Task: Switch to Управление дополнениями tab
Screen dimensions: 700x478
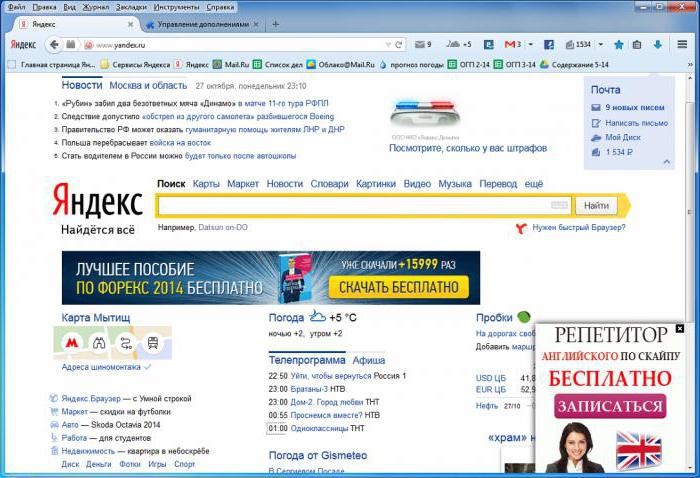Action: [x=203, y=24]
